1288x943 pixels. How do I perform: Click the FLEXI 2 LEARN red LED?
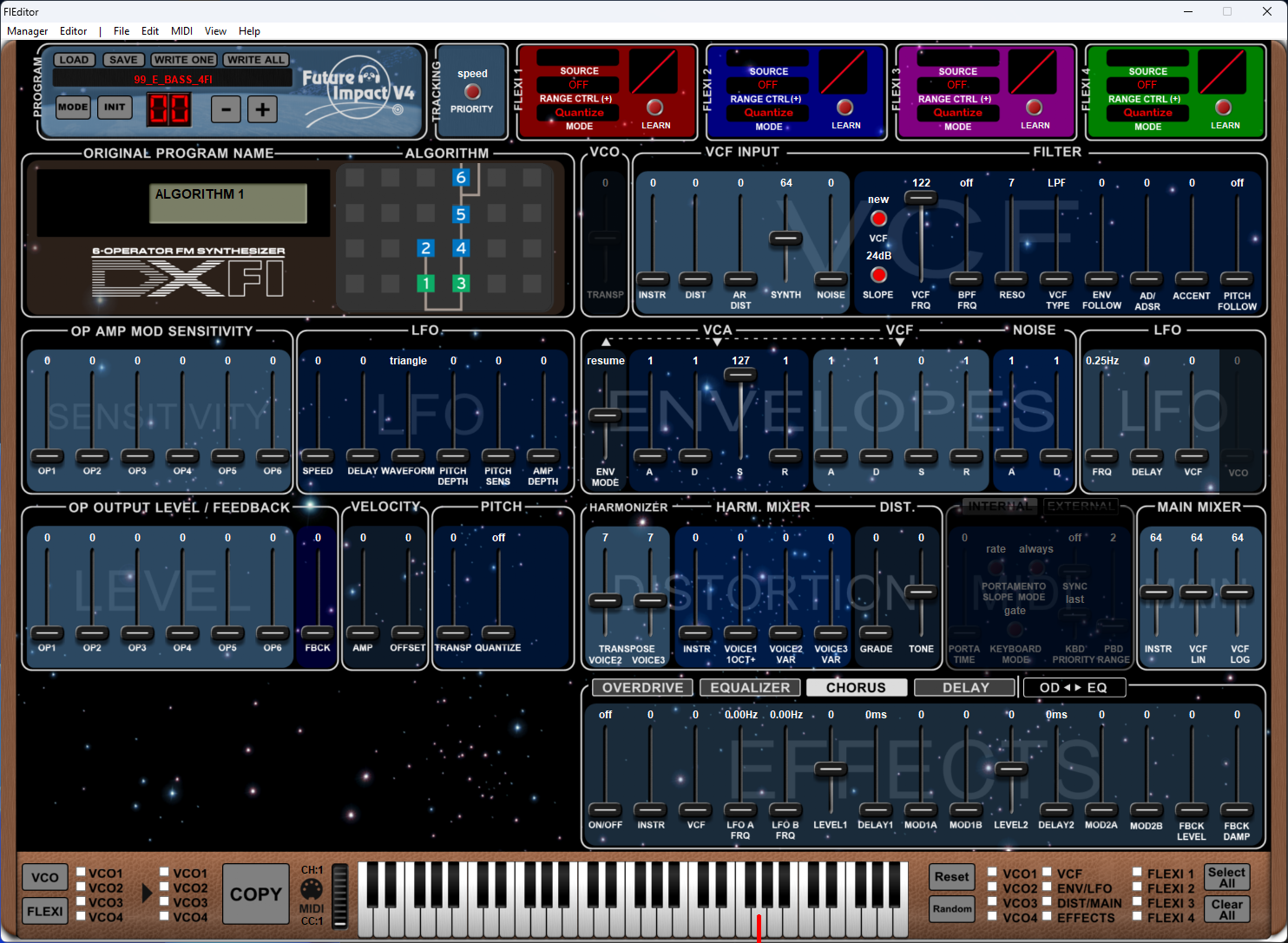(844, 108)
